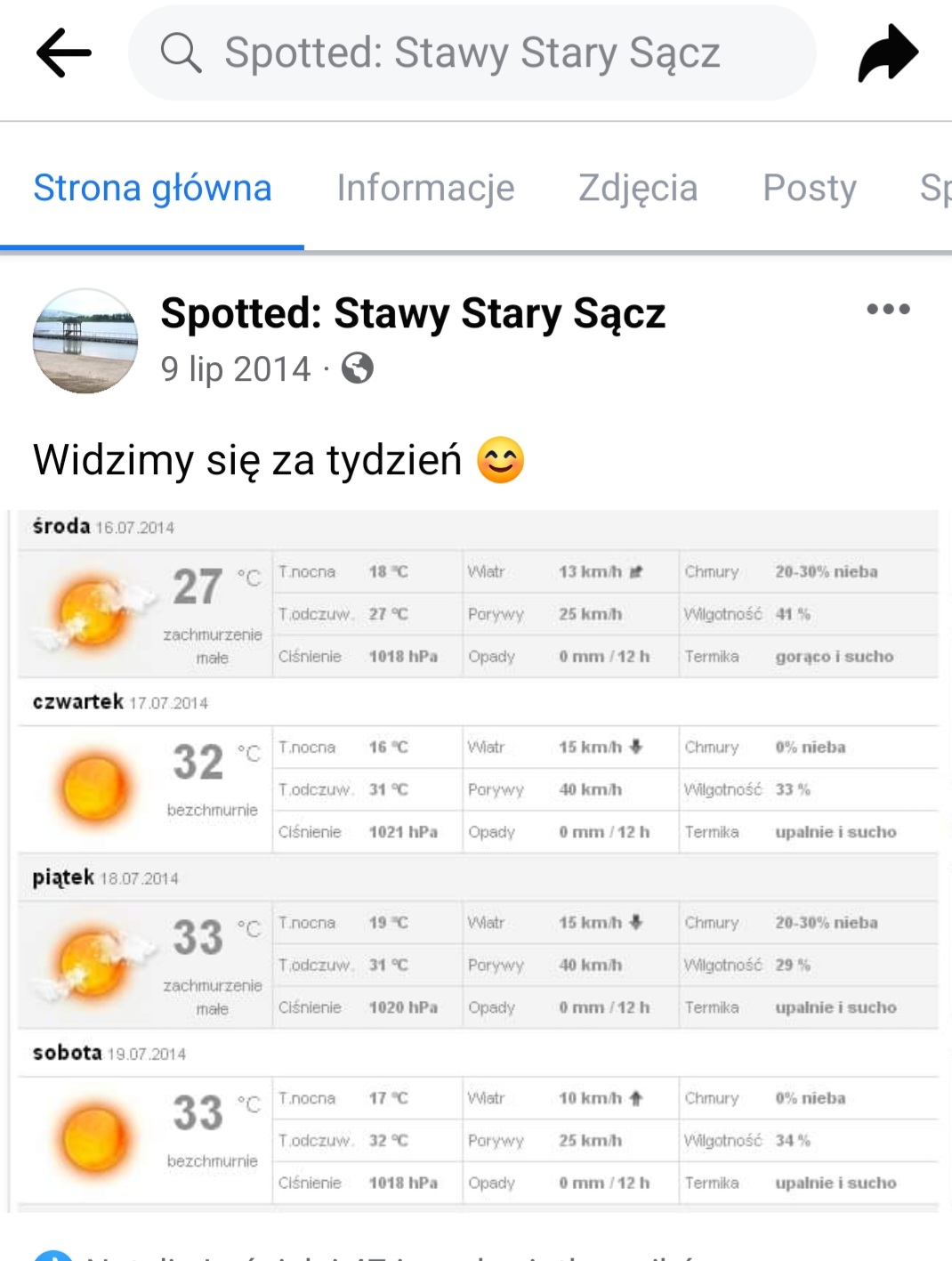Tap the back arrow

point(63,53)
